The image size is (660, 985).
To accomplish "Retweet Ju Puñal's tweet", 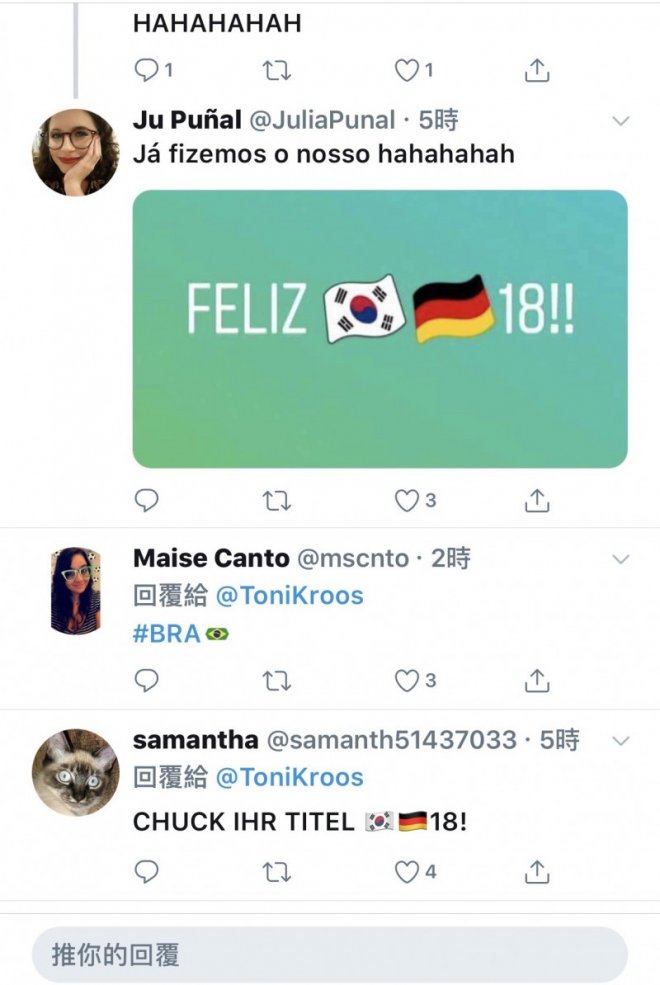I will [276, 501].
